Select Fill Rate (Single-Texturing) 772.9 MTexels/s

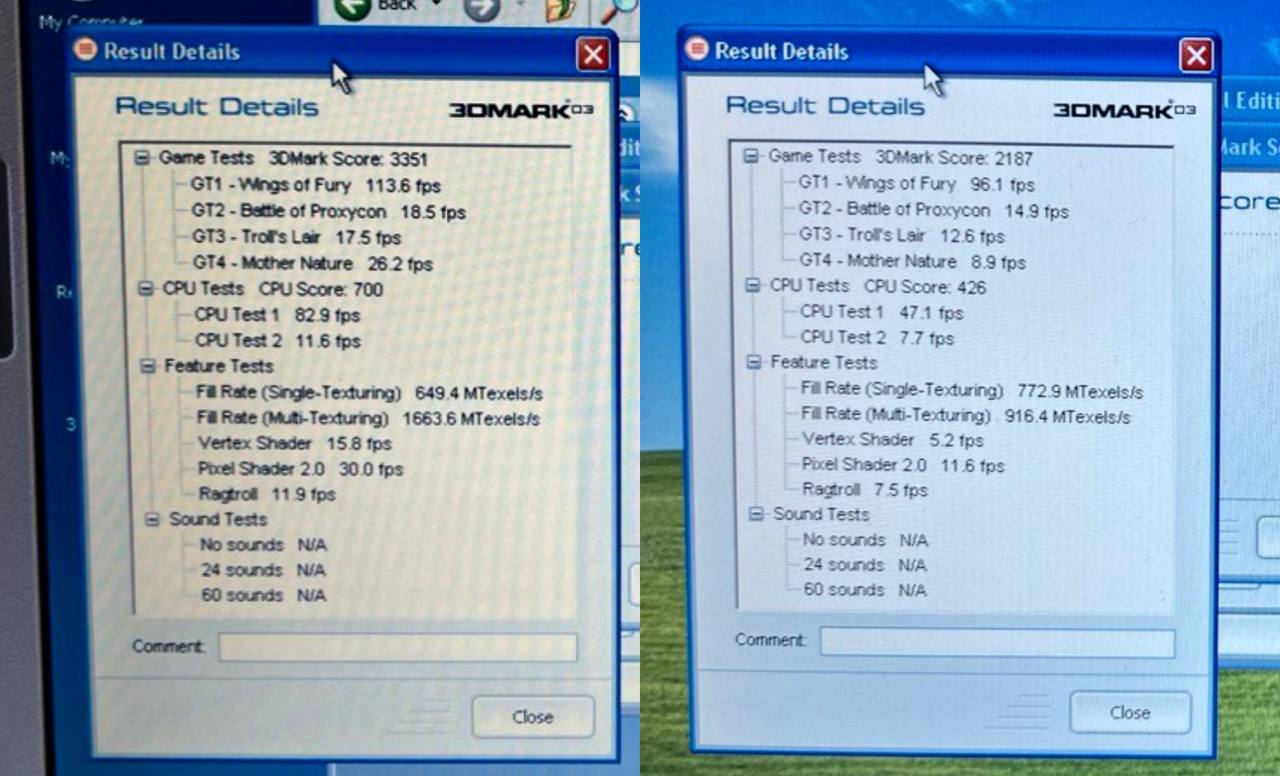972,390
